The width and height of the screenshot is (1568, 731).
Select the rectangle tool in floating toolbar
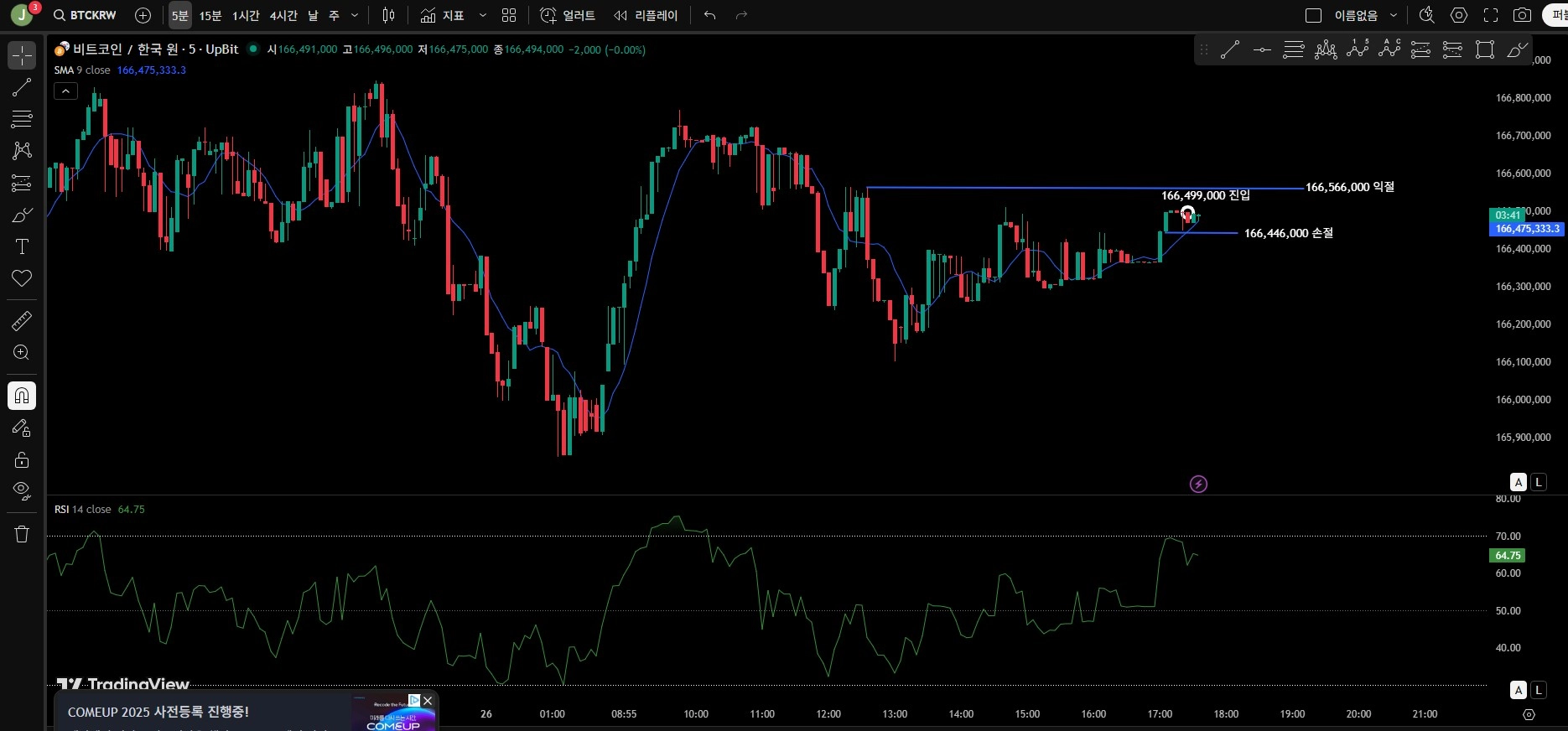point(1484,50)
